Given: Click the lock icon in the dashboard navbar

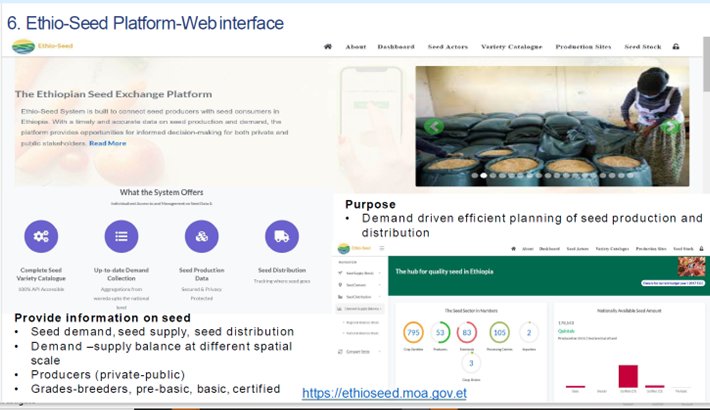Looking at the screenshot, I should click(x=701, y=249).
